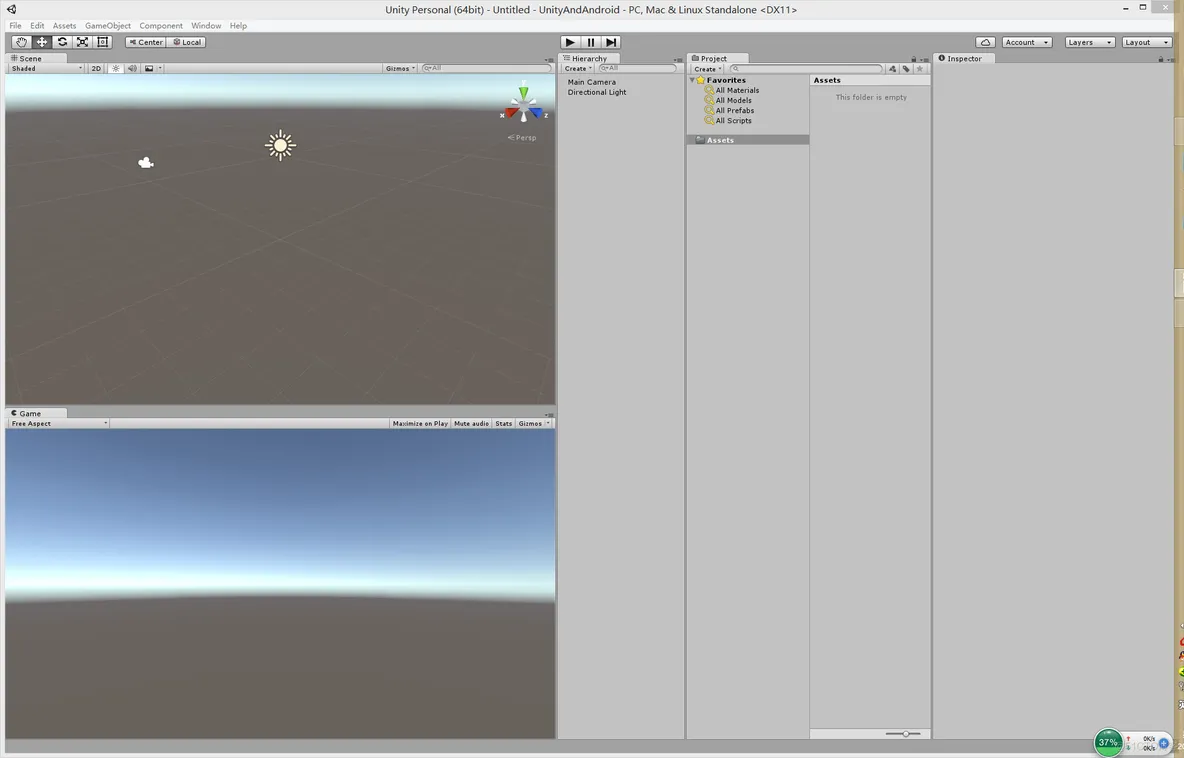Toggle Stats in Game view

click(504, 424)
